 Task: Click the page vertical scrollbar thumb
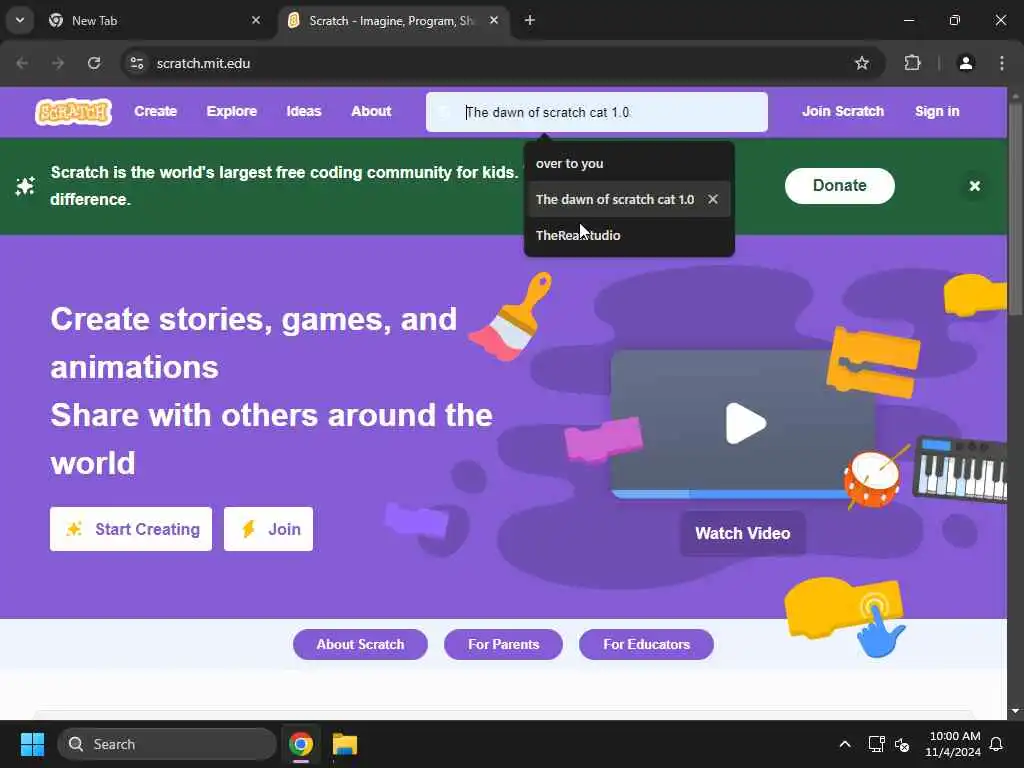coord(1016,209)
